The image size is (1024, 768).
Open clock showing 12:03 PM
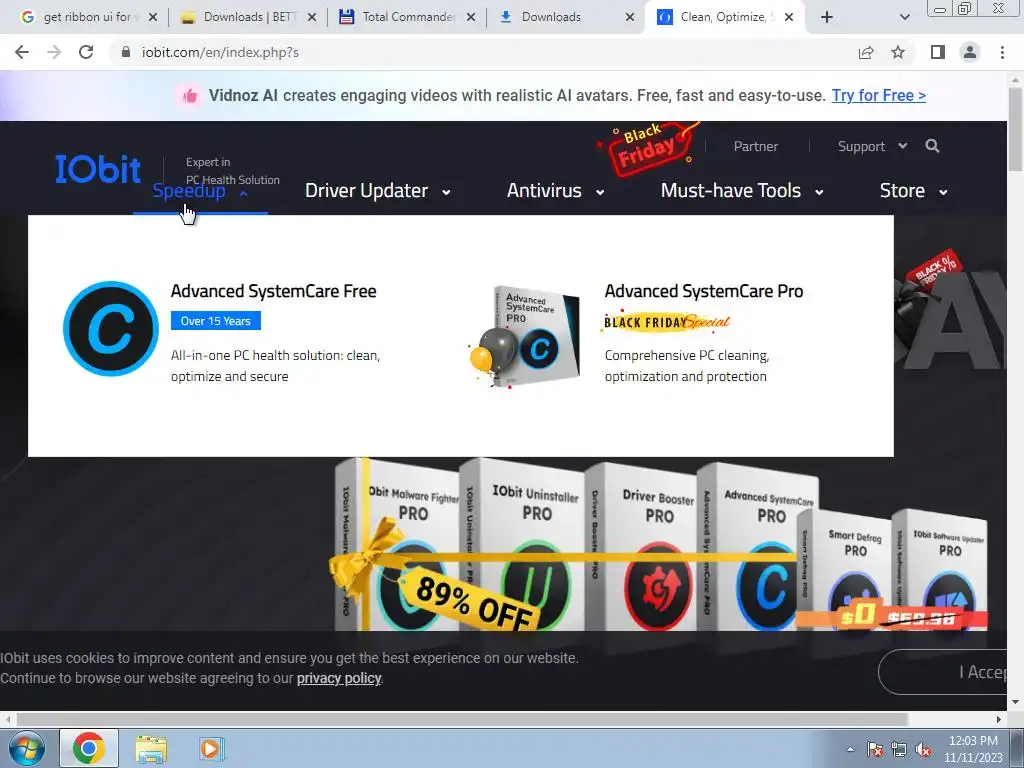[973, 749]
